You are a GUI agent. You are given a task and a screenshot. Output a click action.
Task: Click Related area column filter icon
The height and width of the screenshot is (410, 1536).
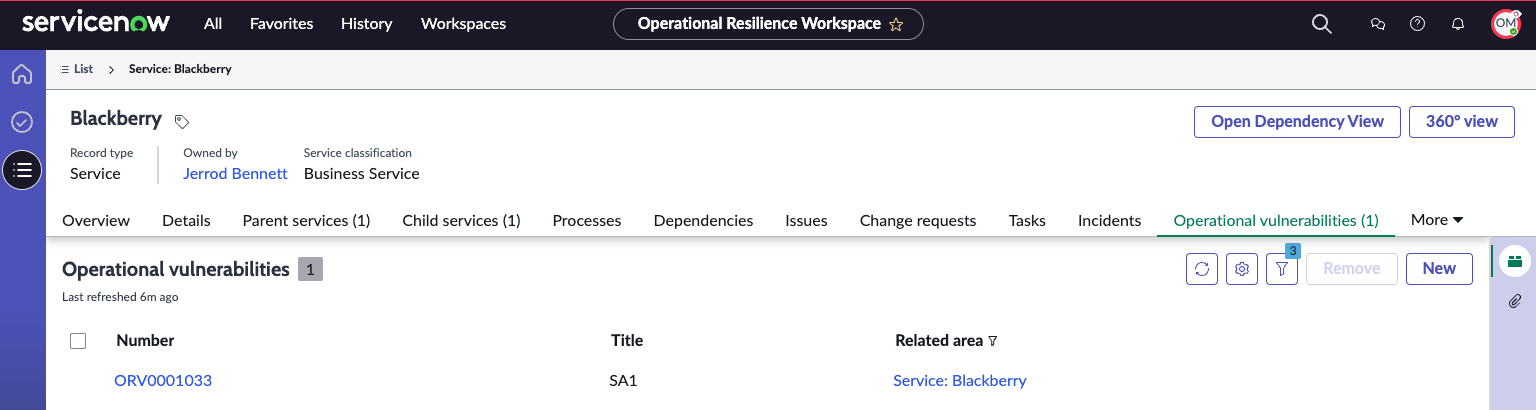click(x=993, y=341)
